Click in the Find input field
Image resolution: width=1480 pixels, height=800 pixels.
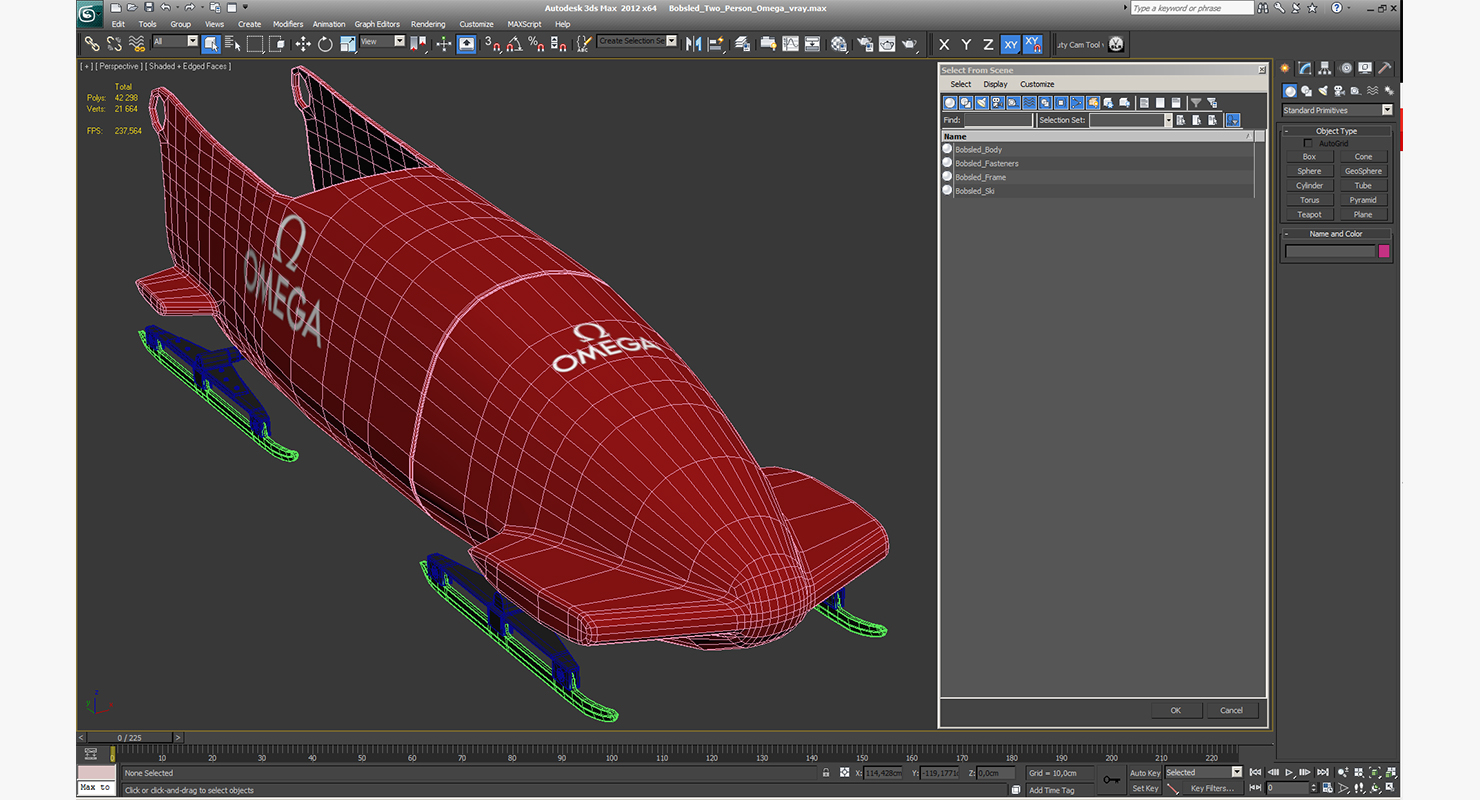[x=998, y=120]
